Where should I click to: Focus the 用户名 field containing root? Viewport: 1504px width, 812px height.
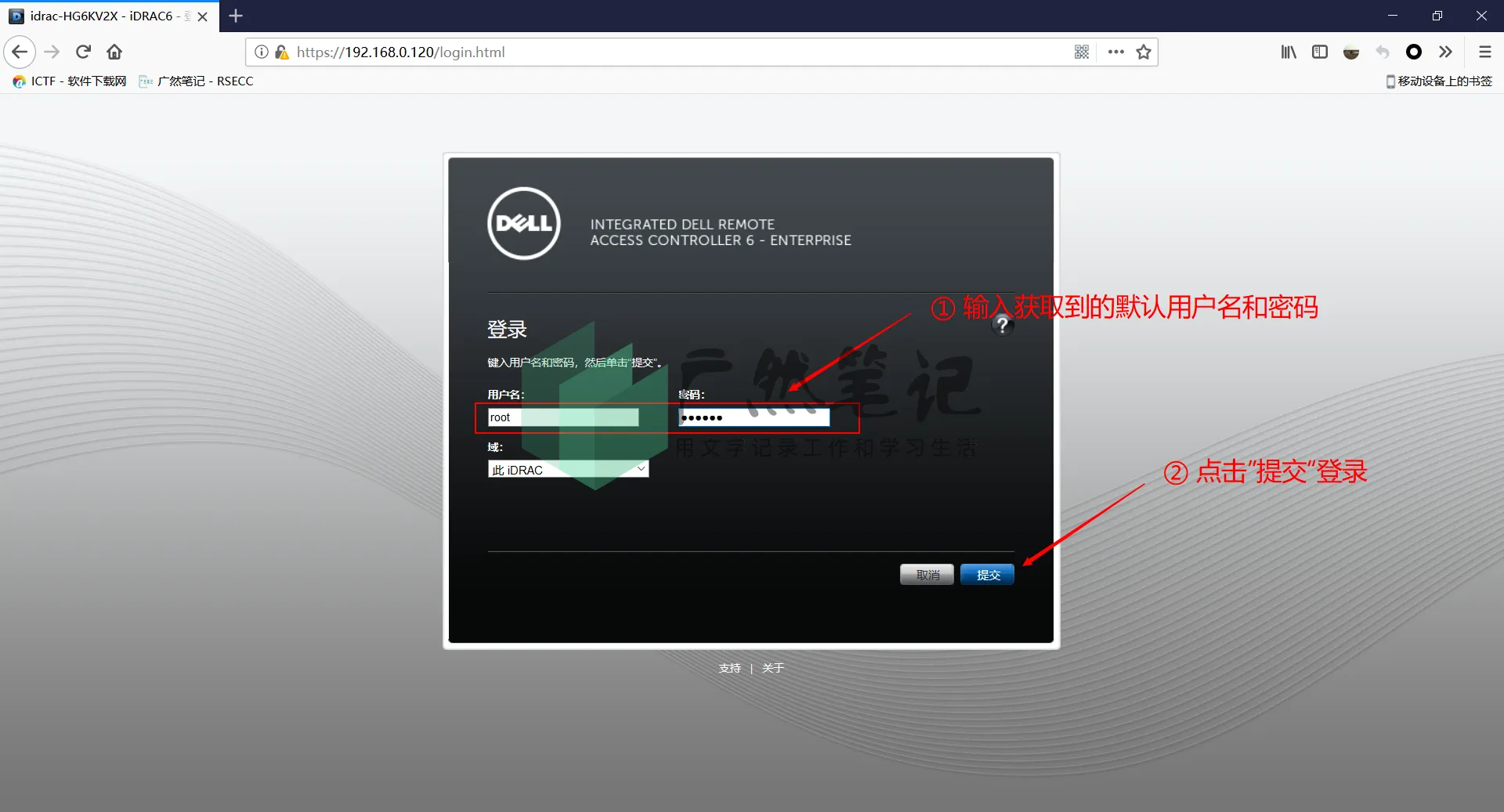563,417
